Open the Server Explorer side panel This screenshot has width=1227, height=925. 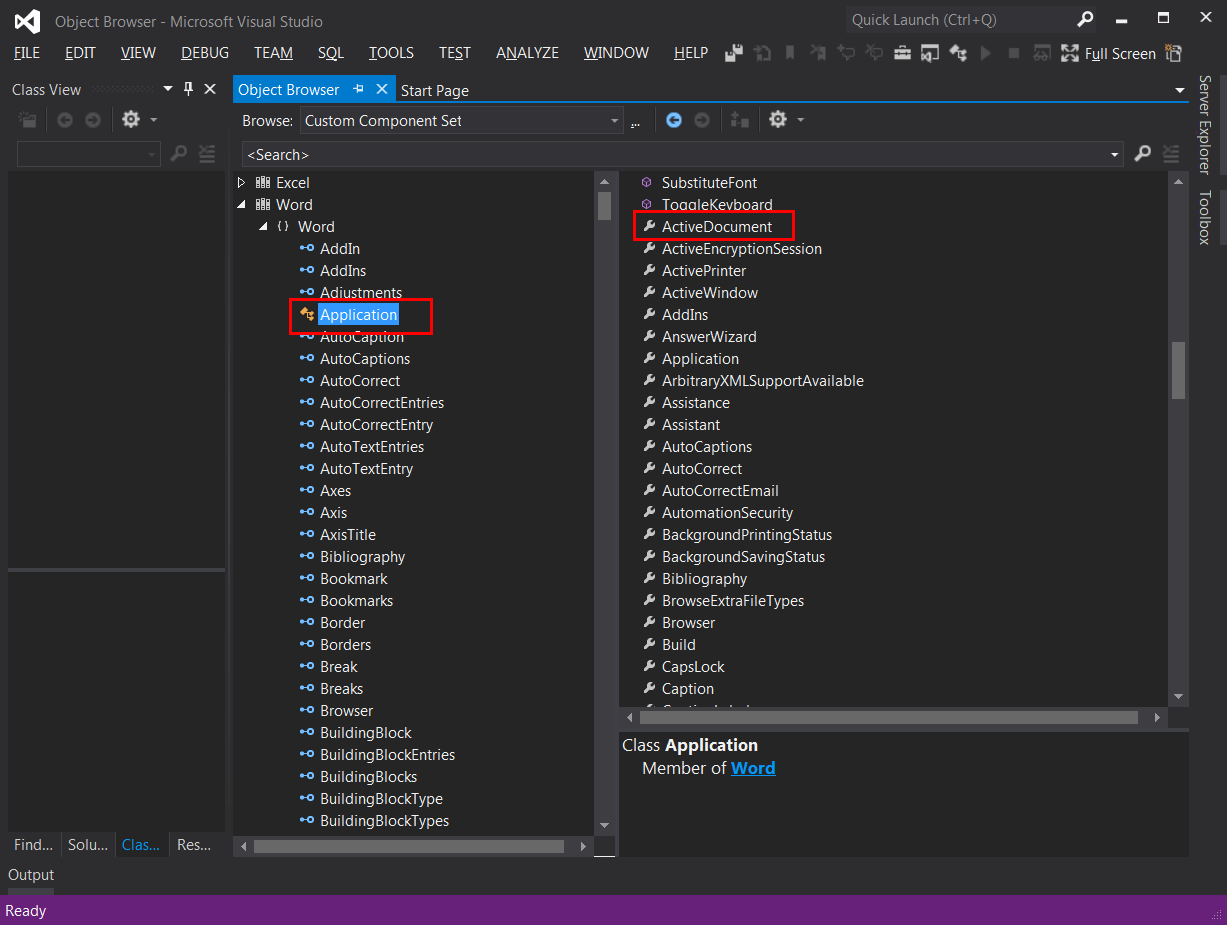[x=1205, y=124]
